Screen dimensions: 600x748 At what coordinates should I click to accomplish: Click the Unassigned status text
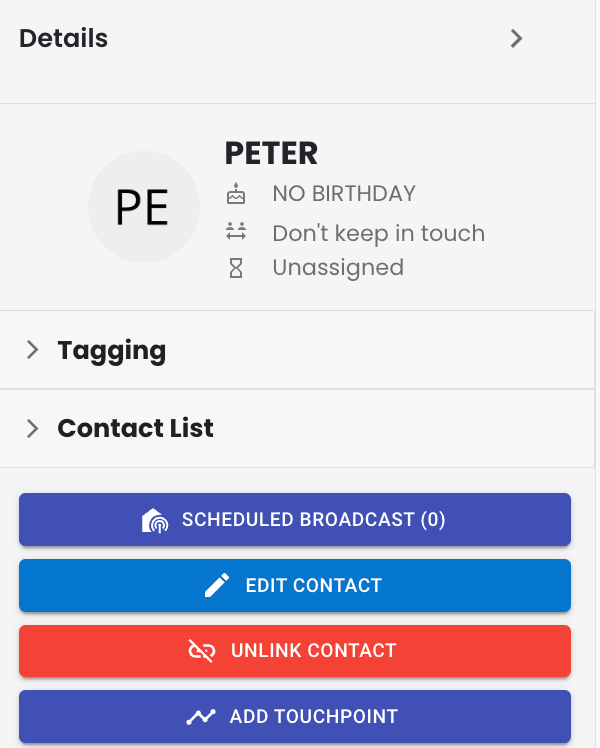(x=338, y=268)
